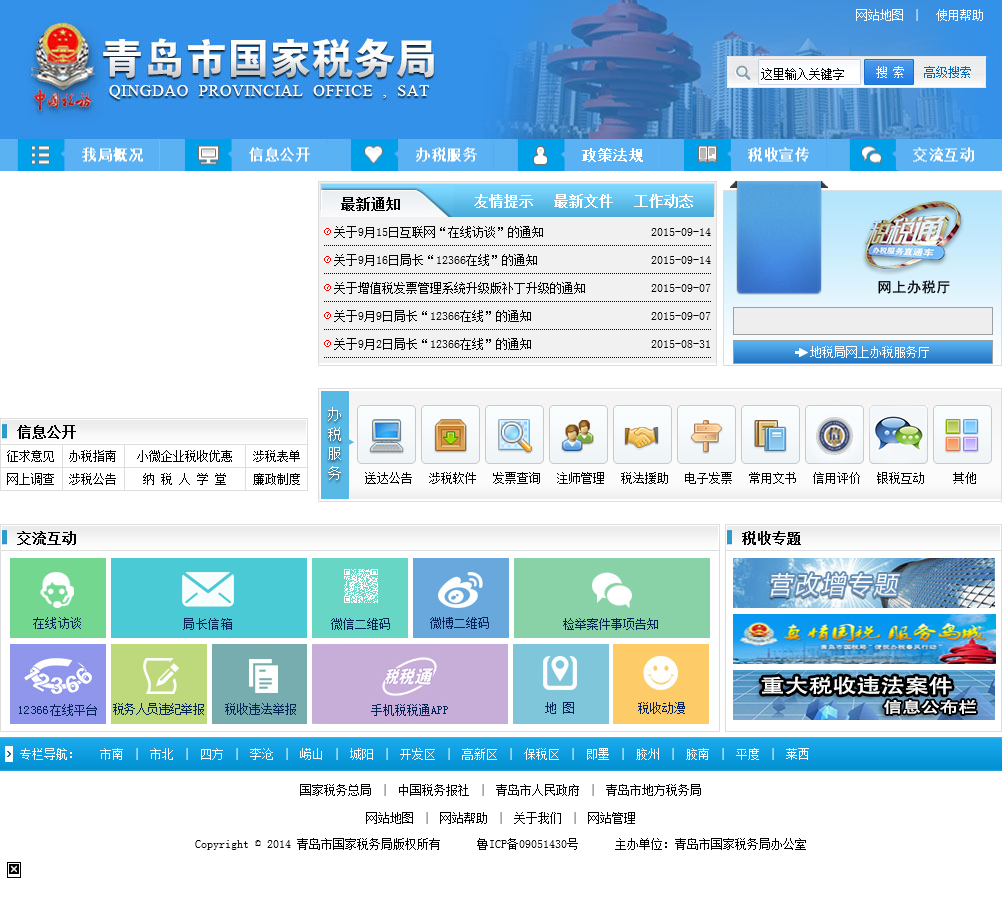Open the 检举案件事项告知 chat tile
This screenshot has width=1002, height=911.
click(x=612, y=598)
